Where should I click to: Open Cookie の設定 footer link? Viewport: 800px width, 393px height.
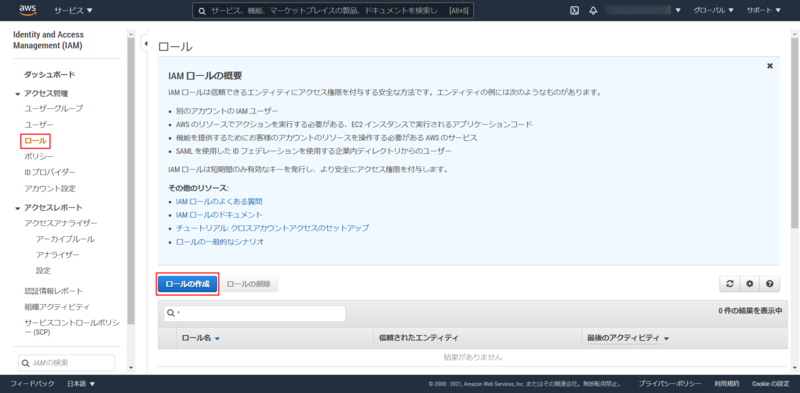tap(771, 384)
